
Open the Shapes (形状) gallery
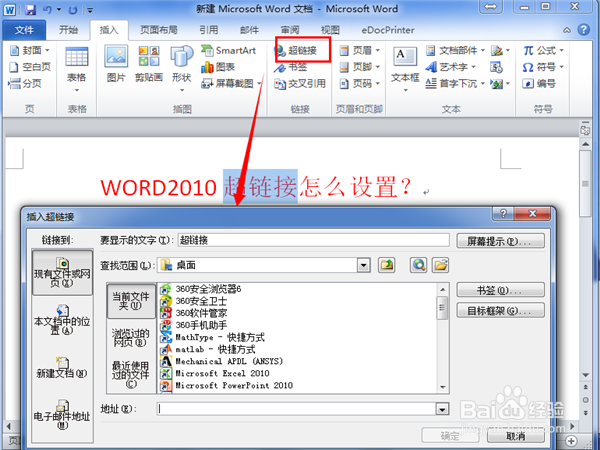[x=181, y=69]
